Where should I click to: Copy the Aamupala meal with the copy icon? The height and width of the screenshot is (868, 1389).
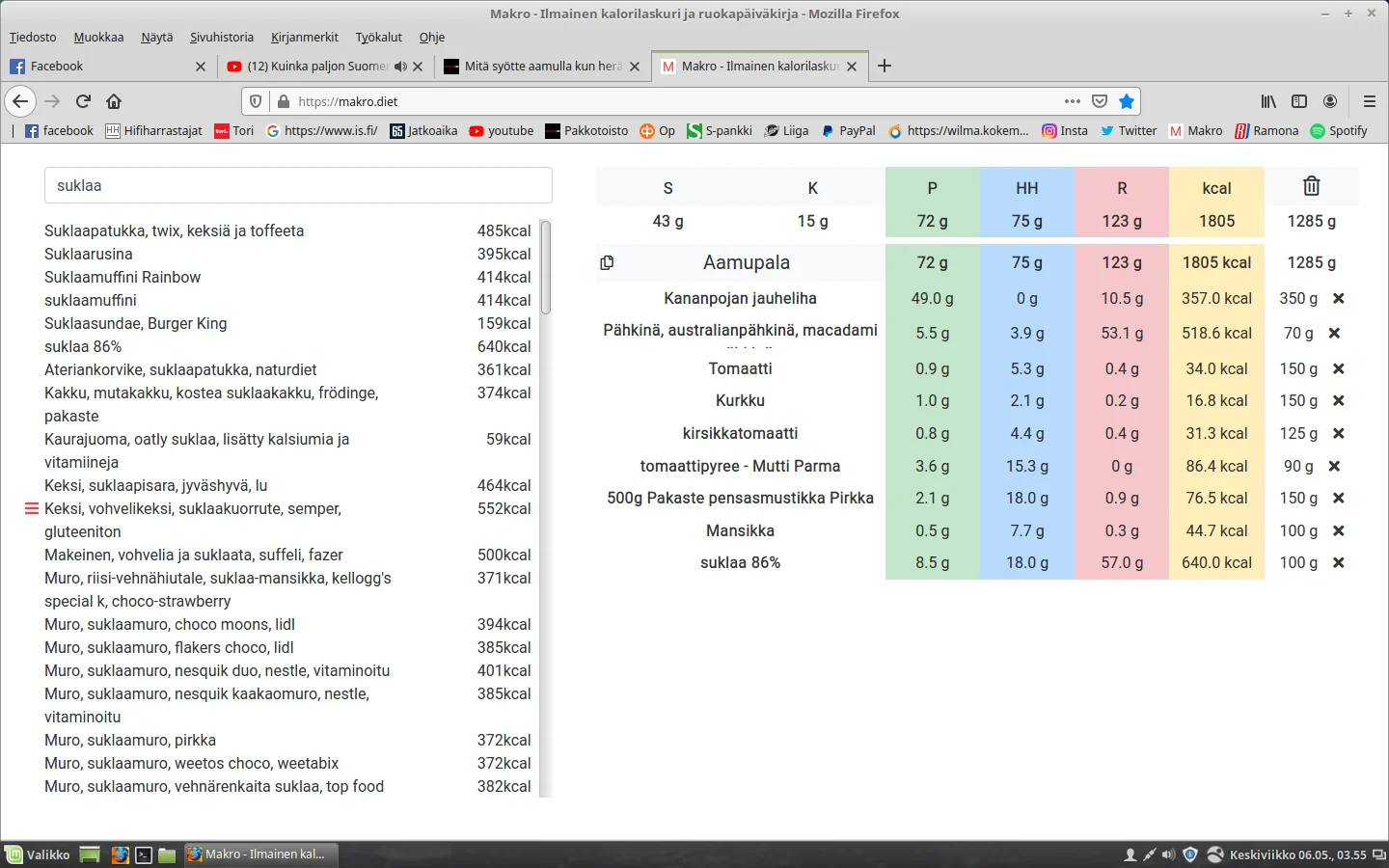[607, 262]
